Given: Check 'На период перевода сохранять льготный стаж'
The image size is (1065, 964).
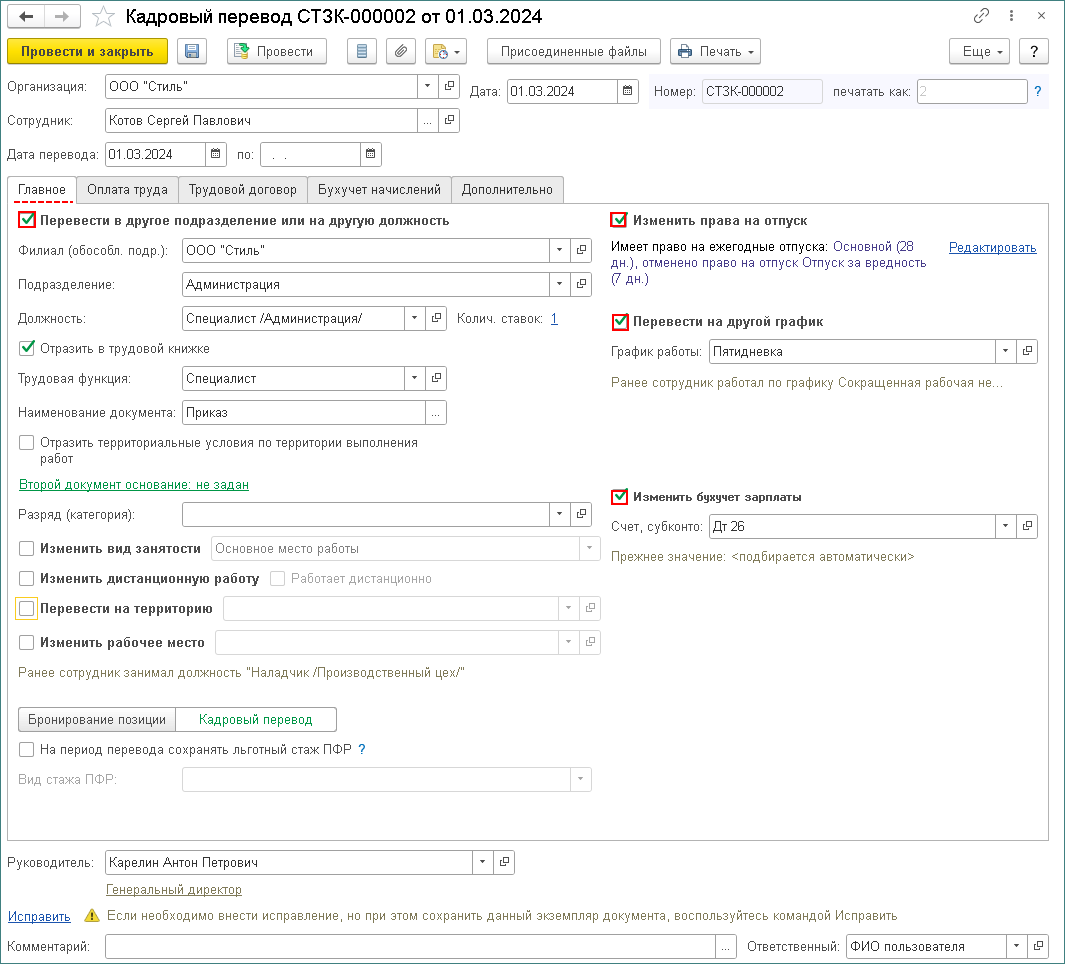Looking at the screenshot, I should [x=26, y=749].
